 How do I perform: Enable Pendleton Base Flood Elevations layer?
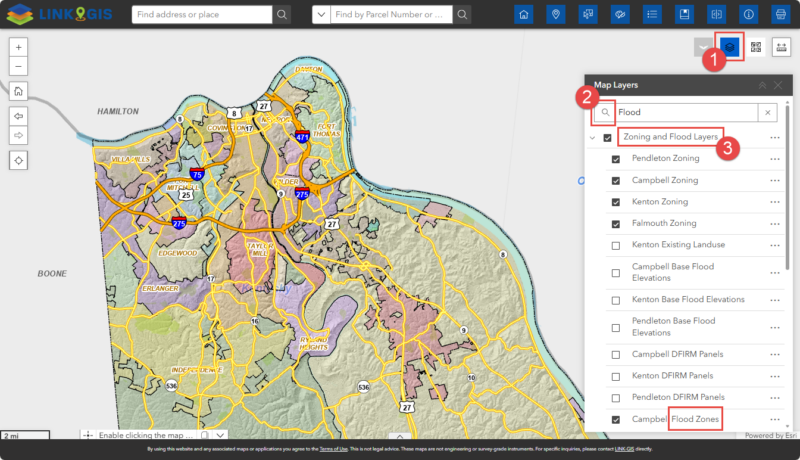pyautogui.click(x=616, y=327)
